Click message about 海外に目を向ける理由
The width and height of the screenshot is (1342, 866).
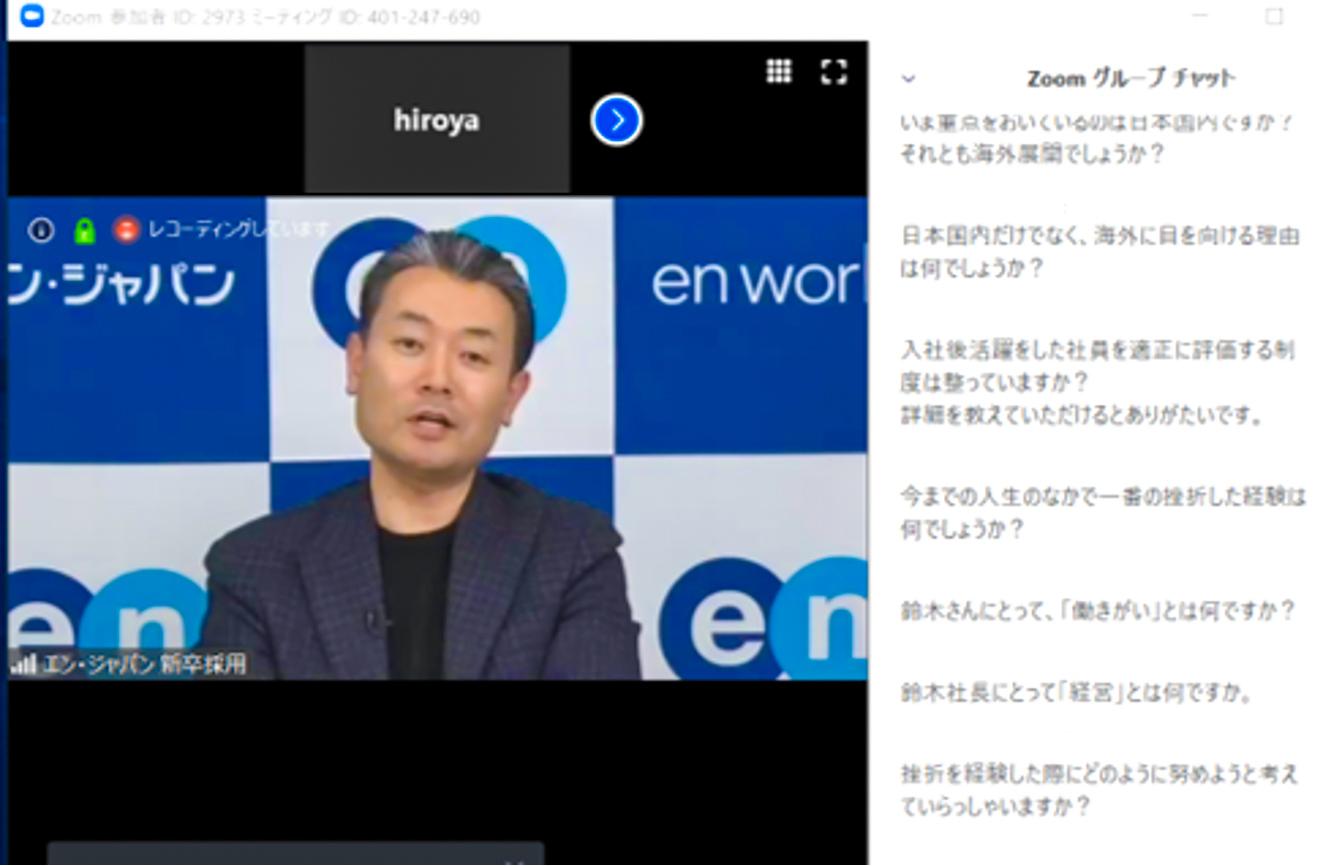[x=1098, y=252]
